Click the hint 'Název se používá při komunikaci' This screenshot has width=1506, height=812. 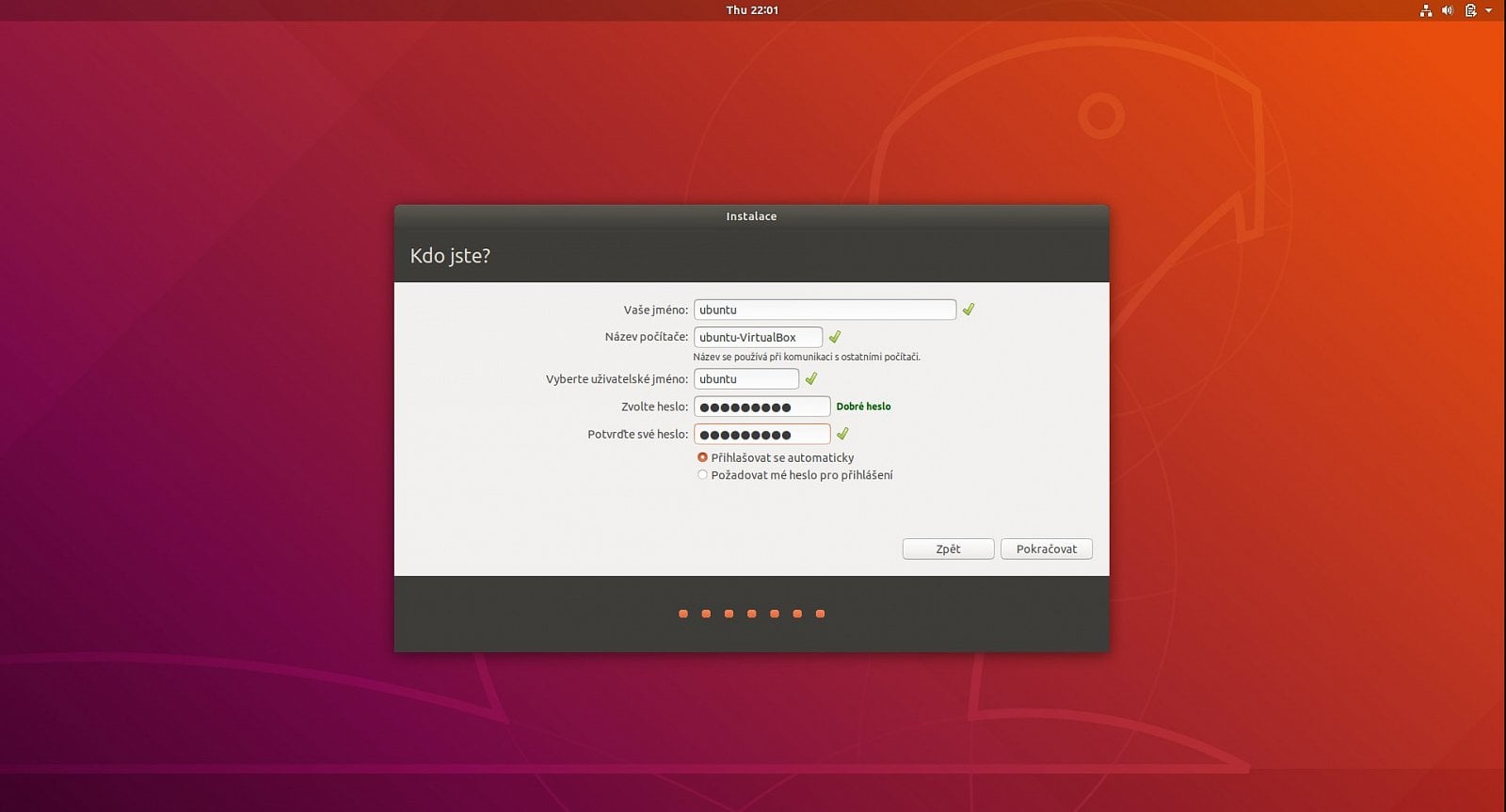(x=807, y=358)
